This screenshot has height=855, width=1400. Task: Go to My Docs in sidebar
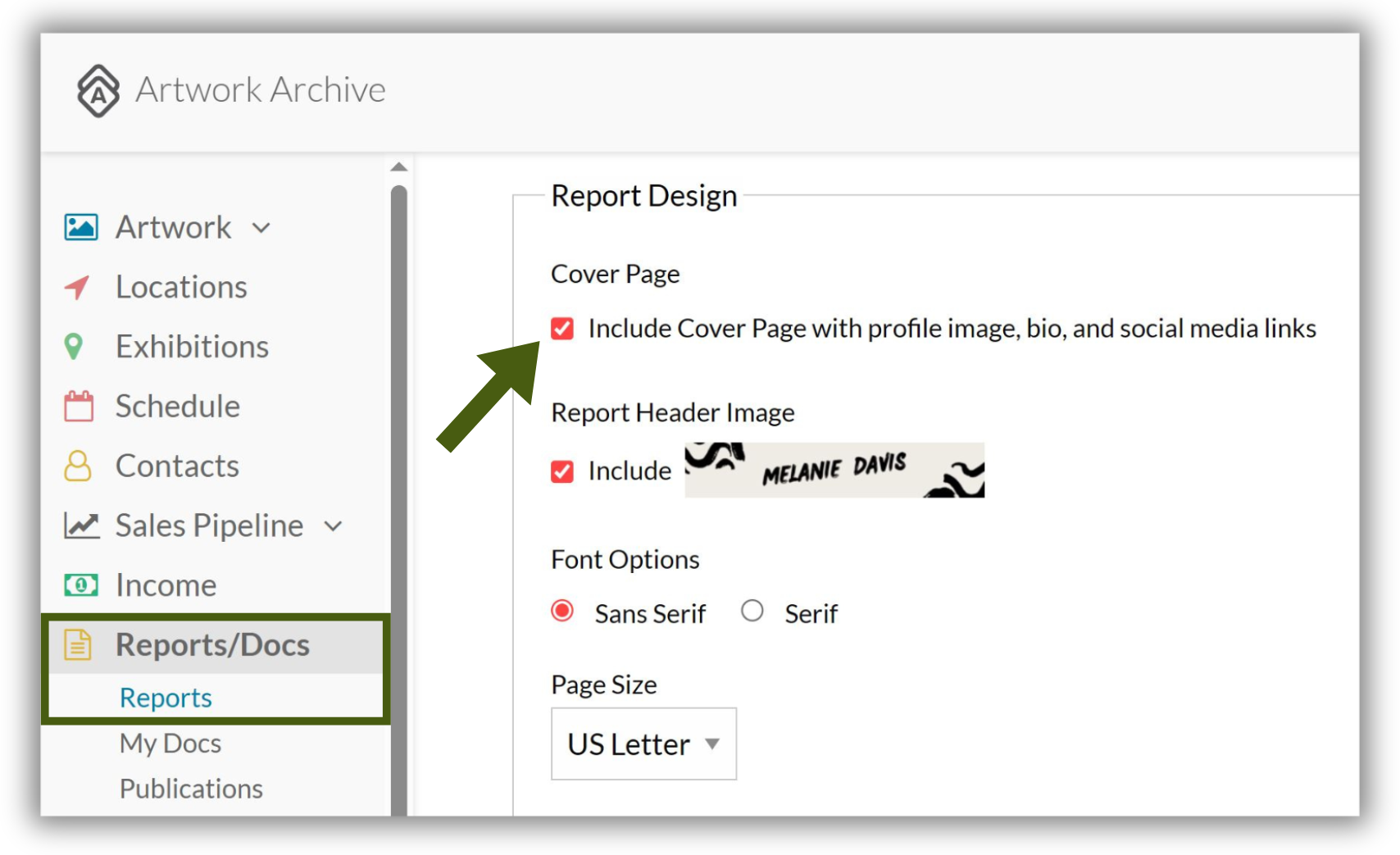point(170,743)
